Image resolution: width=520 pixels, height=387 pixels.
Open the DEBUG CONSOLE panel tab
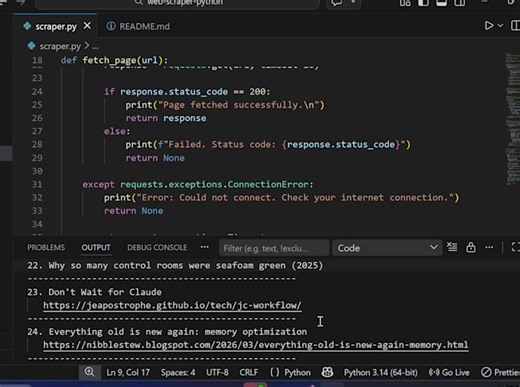[157, 248]
